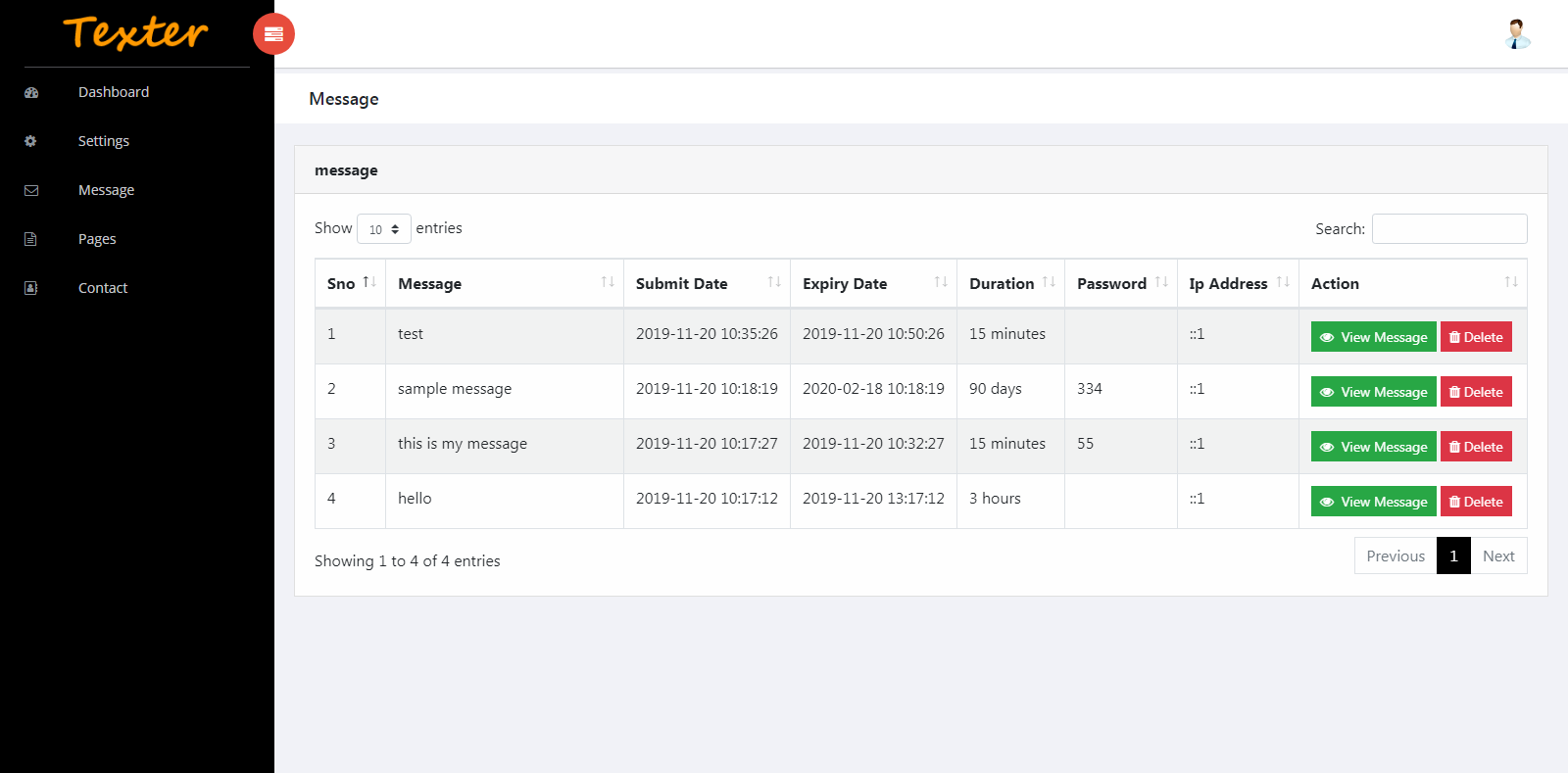Click the Settings gear icon in sidebar
The height and width of the screenshot is (773, 1568).
pyautogui.click(x=31, y=141)
